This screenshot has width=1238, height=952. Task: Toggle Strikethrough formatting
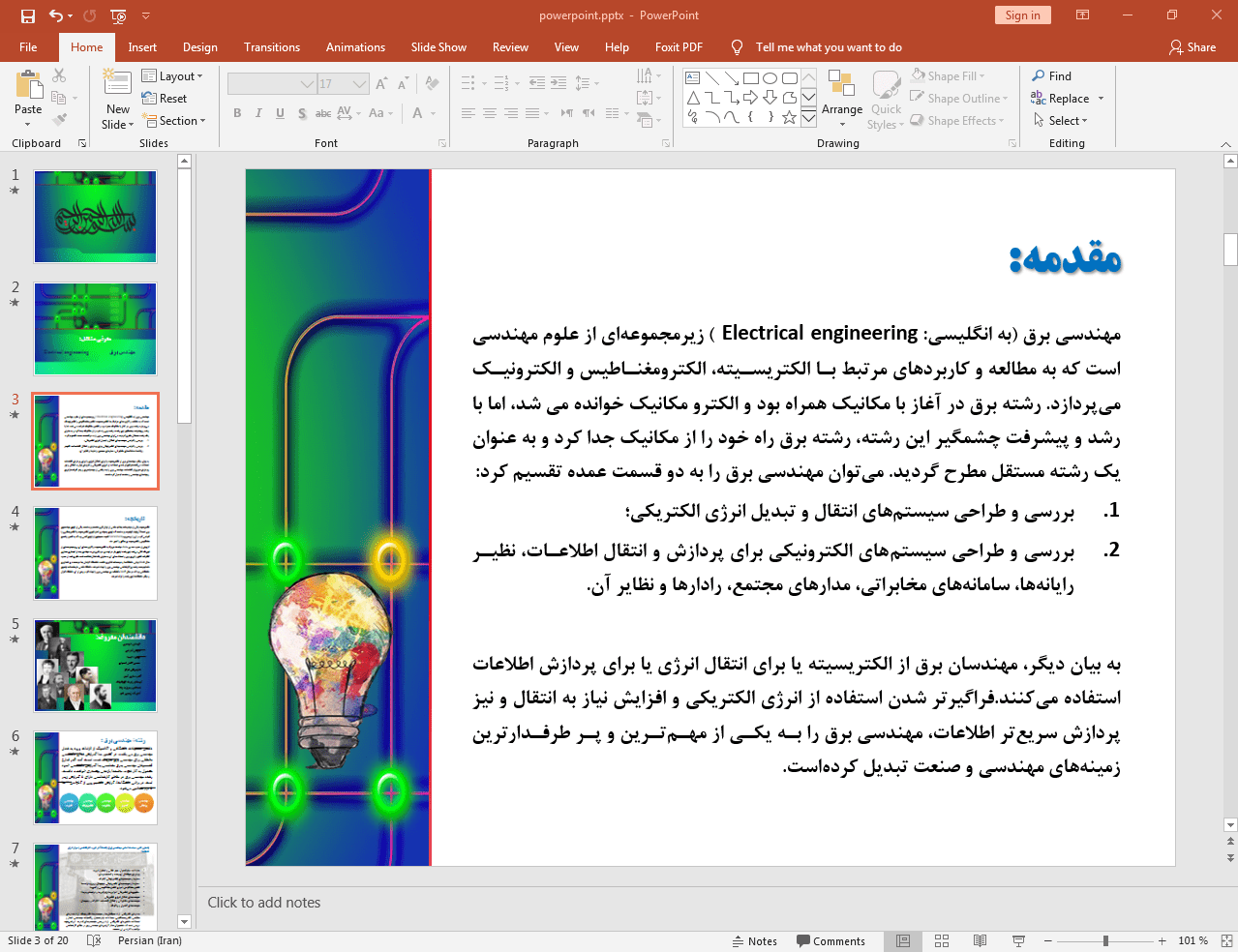coord(323,113)
